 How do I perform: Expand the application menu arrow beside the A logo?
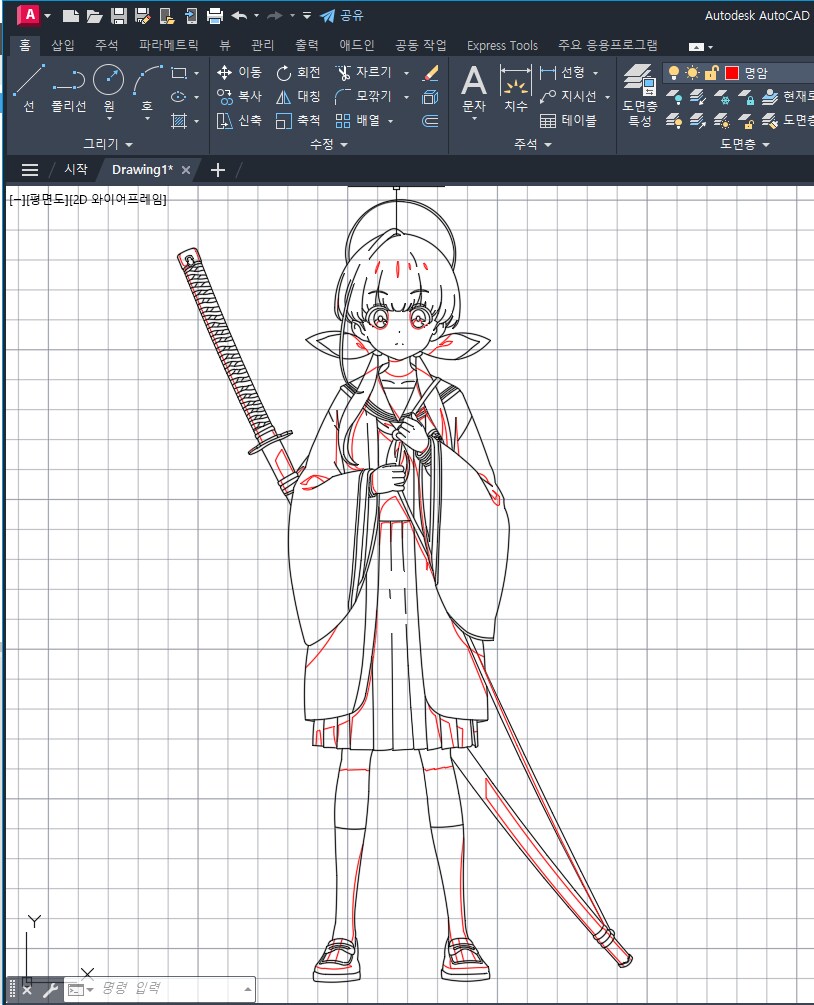tap(47, 16)
